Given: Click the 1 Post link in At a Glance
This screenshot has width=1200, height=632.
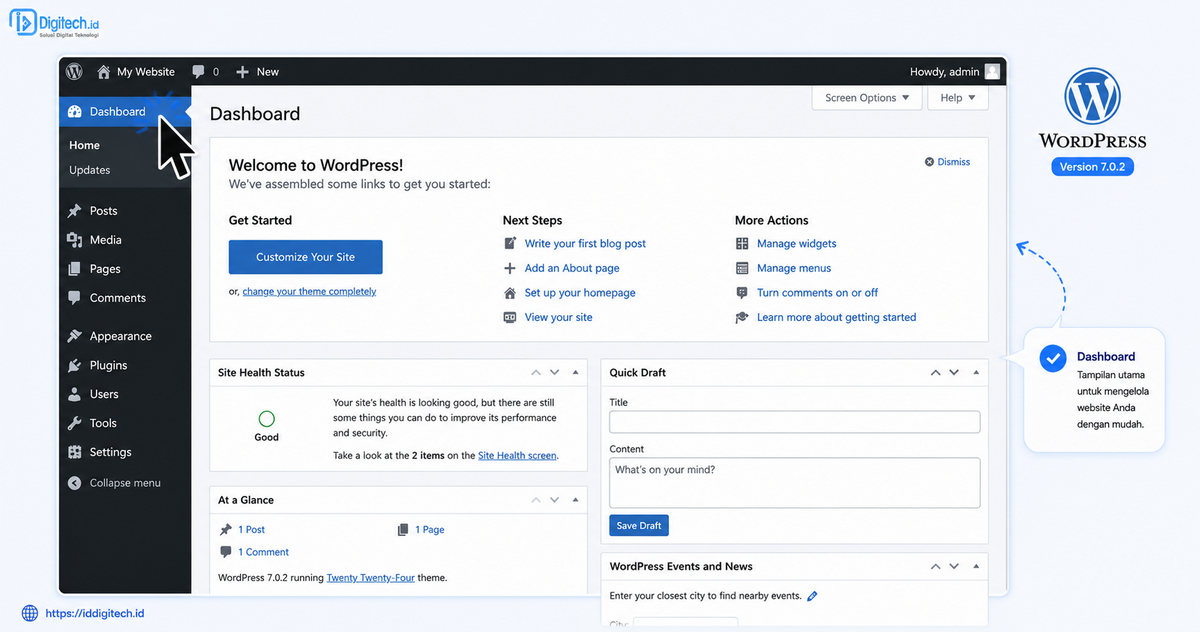Looking at the screenshot, I should pyautogui.click(x=251, y=530).
